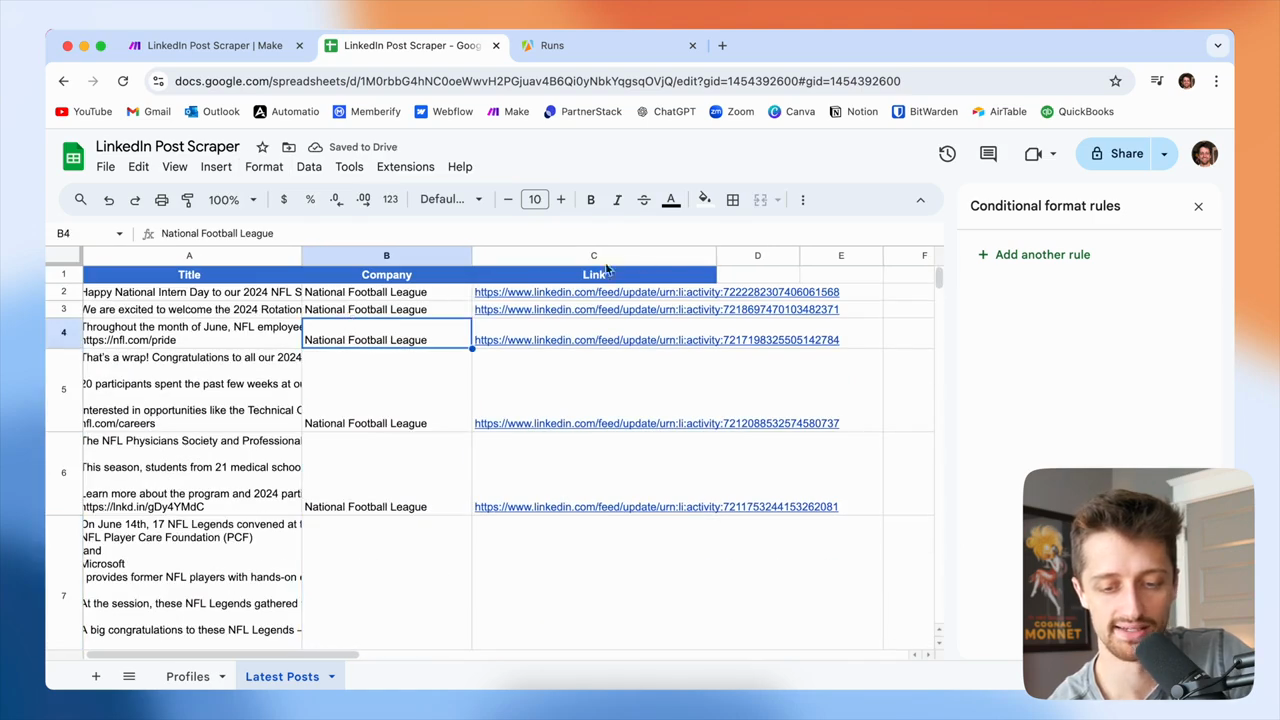Undo the last action in the toolbar
Viewport: 1280px width, 720px height.
(x=109, y=200)
